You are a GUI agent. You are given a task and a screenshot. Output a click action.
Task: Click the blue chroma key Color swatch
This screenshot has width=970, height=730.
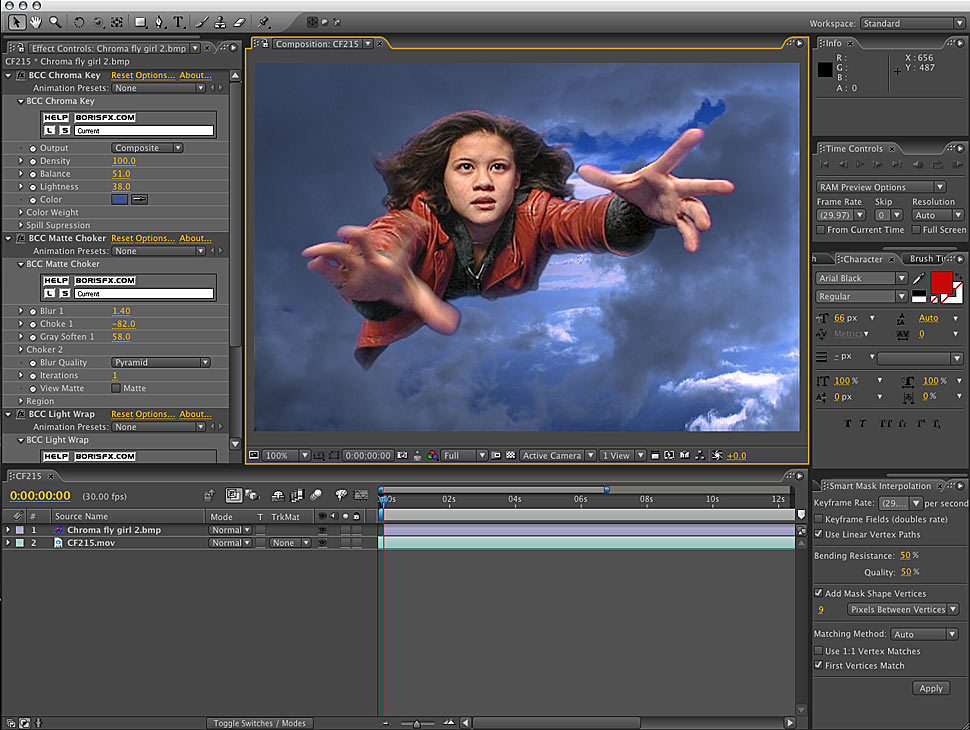point(120,199)
